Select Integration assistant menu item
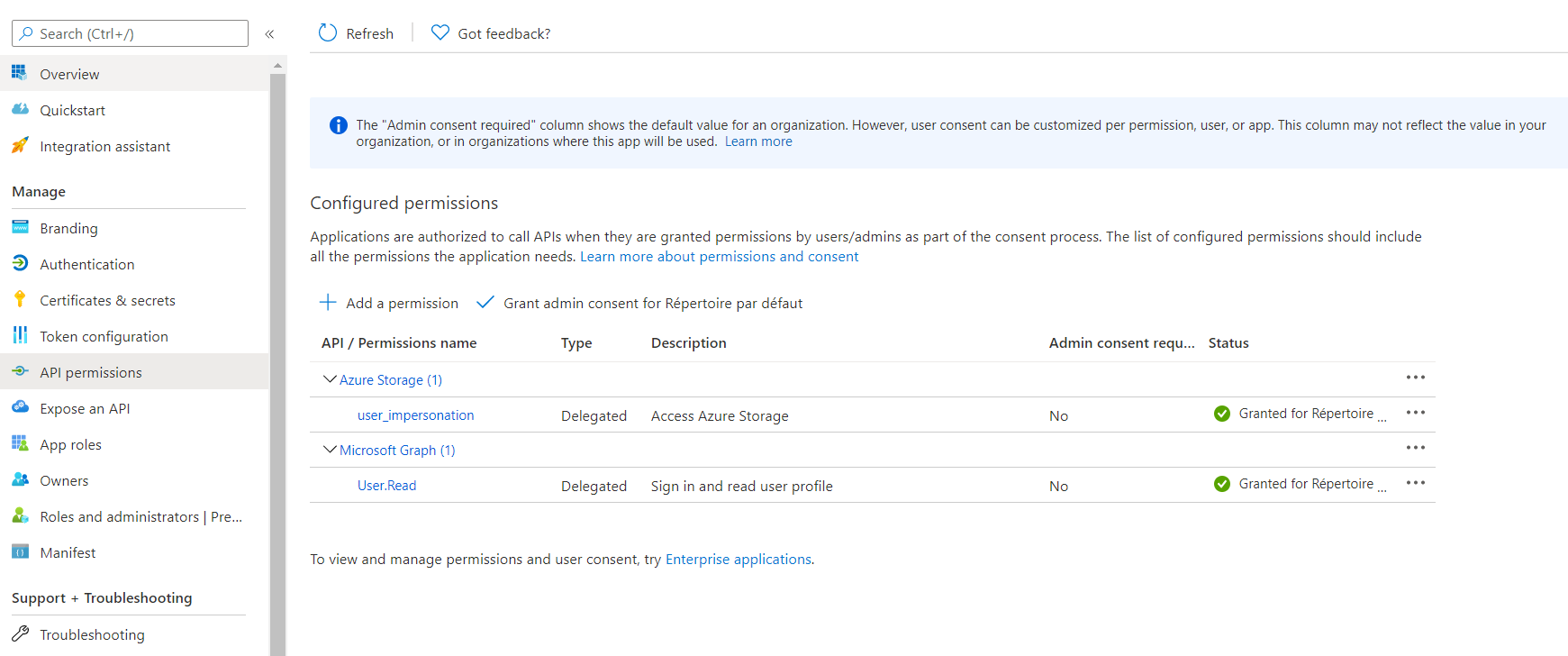Screen dimensions: 1568x656 point(134,145)
